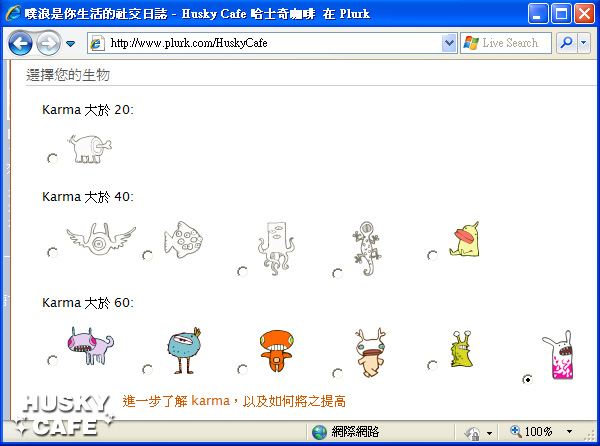Click the purple pink-eyed dog creature
The image size is (600, 446).
coord(91,346)
